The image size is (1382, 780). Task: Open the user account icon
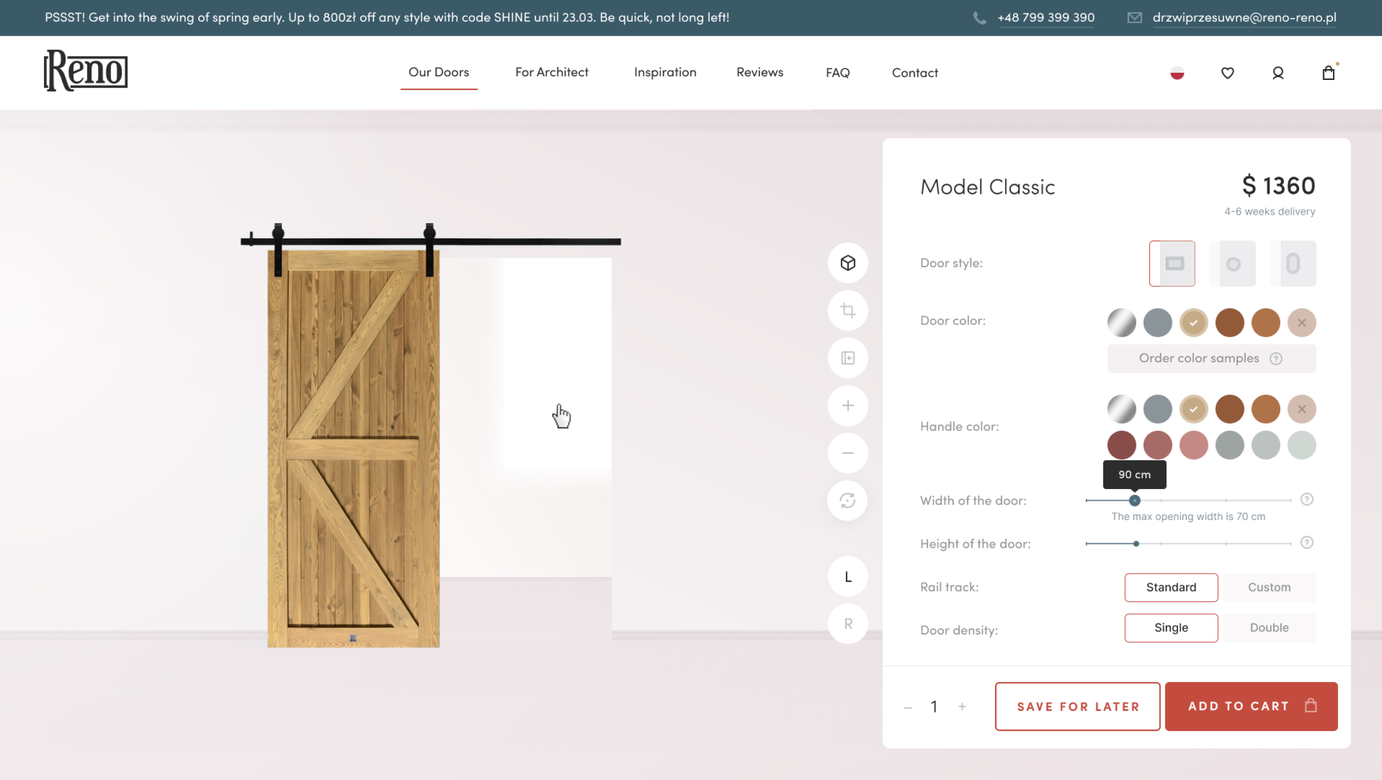coord(1278,73)
